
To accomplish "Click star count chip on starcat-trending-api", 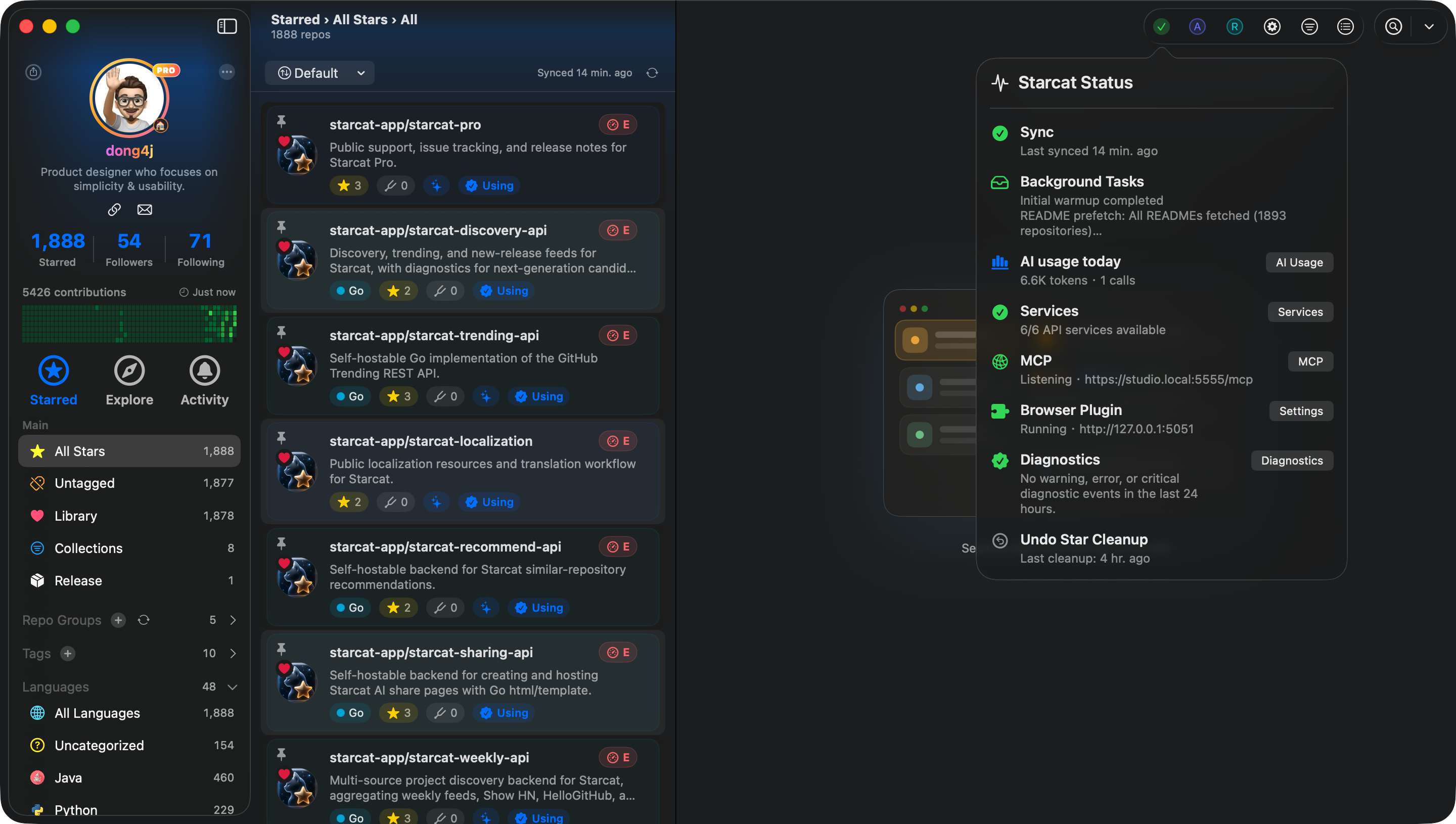I will pos(399,396).
